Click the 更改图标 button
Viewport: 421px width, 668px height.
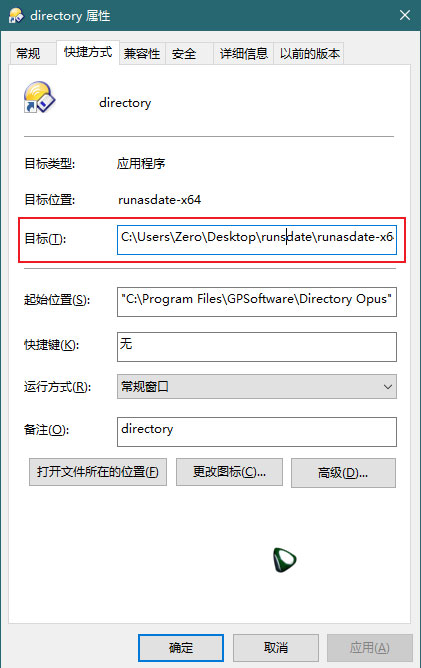click(229, 472)
